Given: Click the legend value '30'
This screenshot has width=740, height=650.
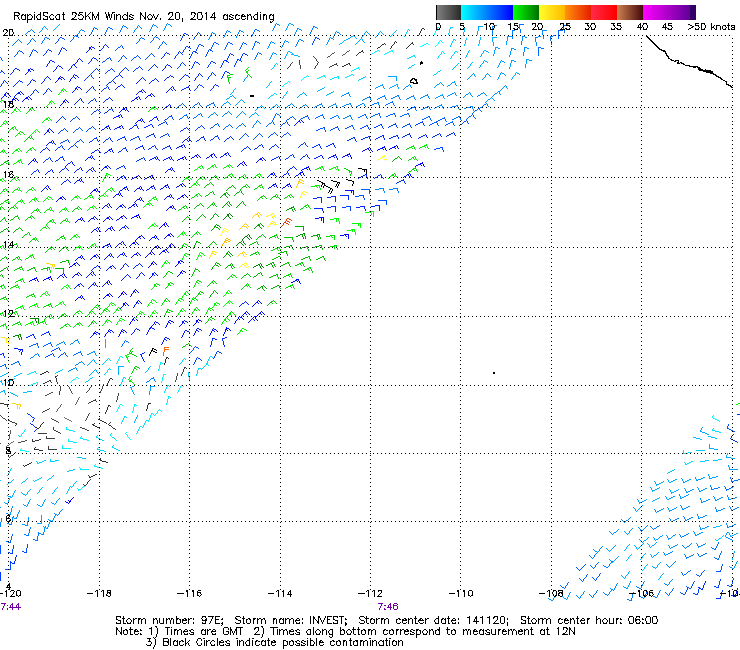Looking at the screenshot, I should coord(590,27).
